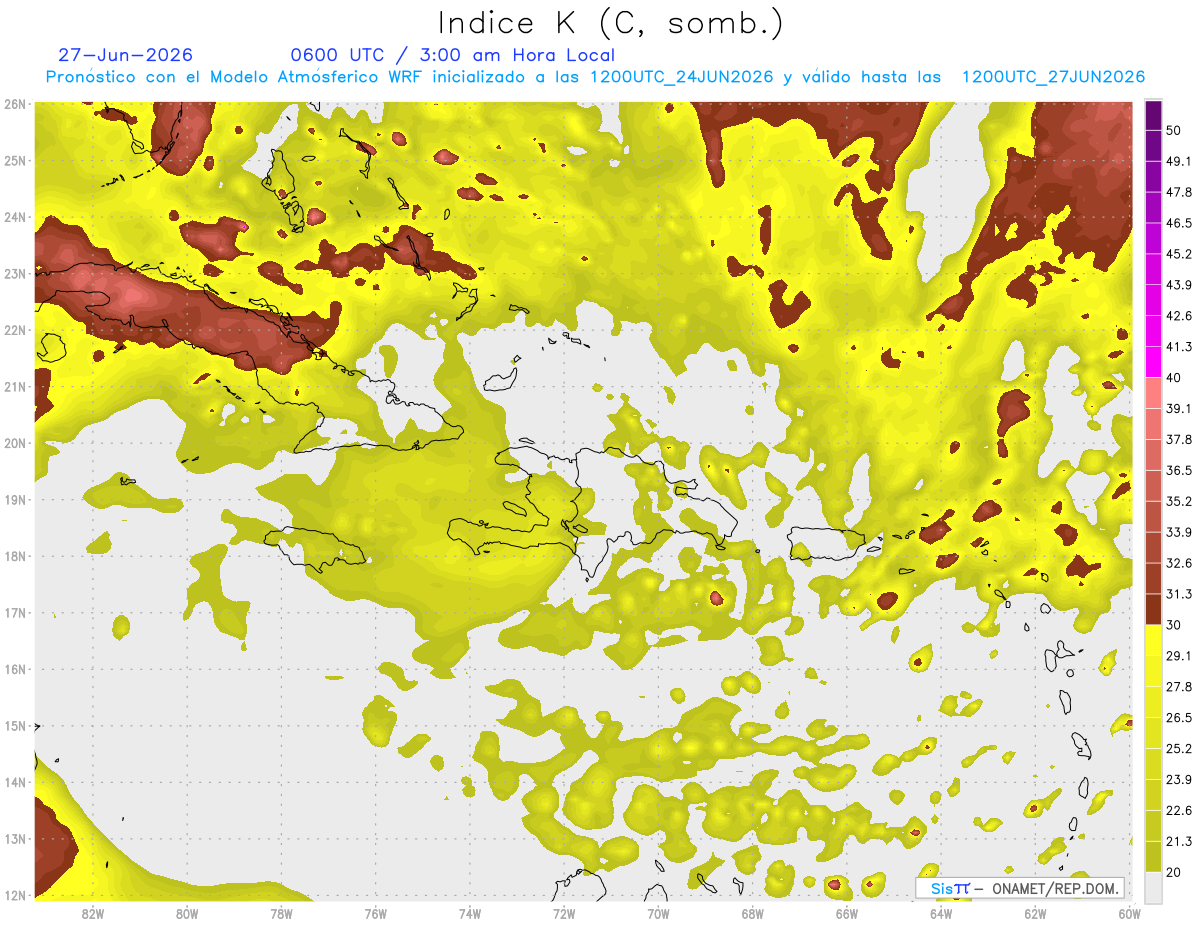The image size is (1200, 927).
Task: Click the longitude axis label "68W"
Action: coord(752,913)
